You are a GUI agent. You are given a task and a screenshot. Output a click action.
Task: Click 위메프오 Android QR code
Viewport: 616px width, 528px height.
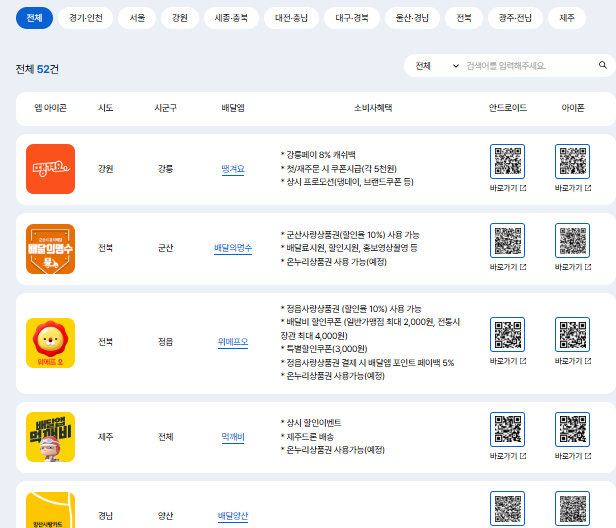[x=508, y=334]
